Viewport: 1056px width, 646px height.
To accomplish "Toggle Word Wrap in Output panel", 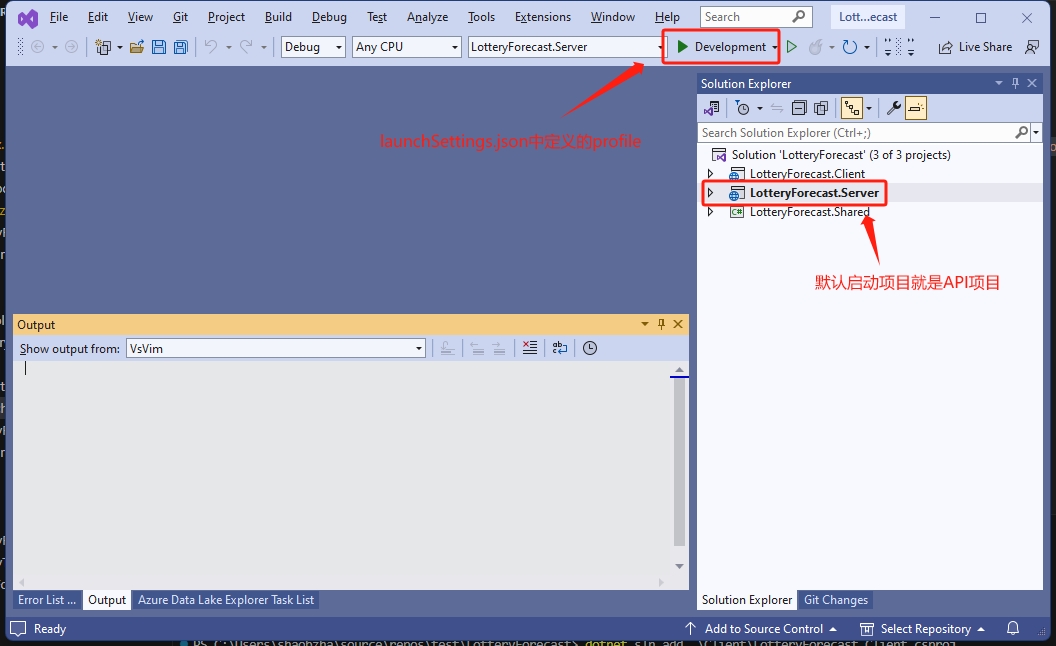I will pyautogui.click(x=560, y=348).
